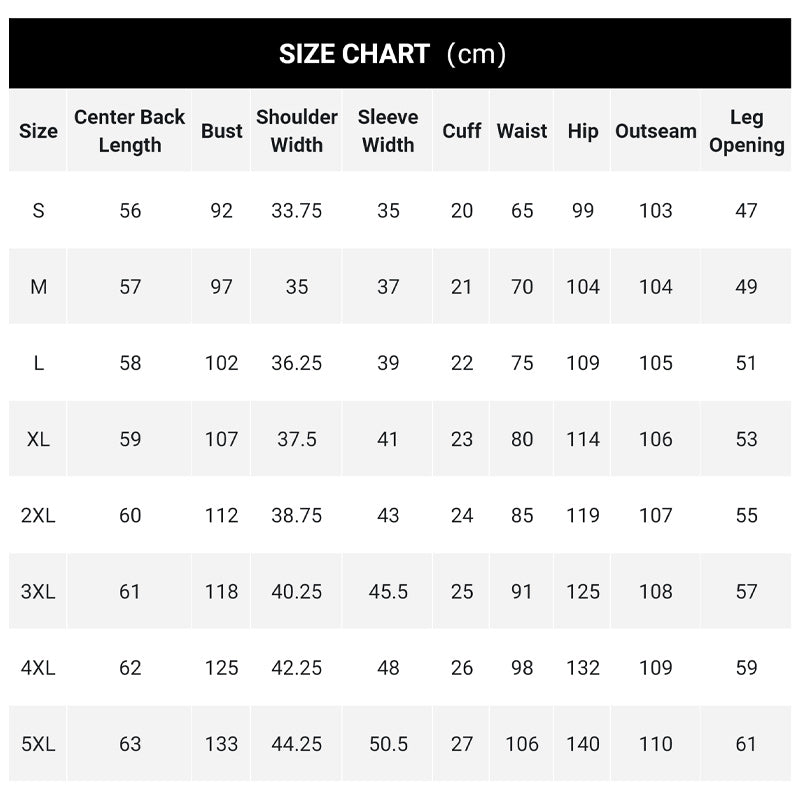This screenshot has height=800, width=800.
Task: Click the Shoulder Width column header
Action: pyautogui.click(x=296, y=131)
